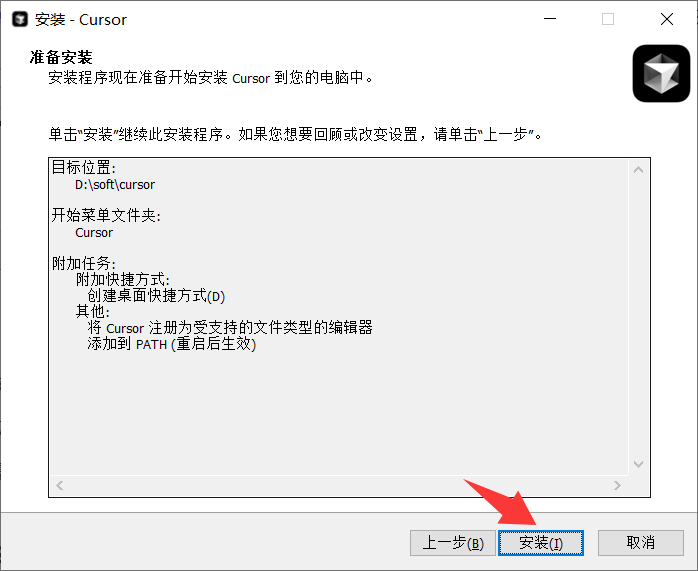Cancel setup with 取消 button
This screenshot has width=698, height=571.
click(x=640, y=543)
